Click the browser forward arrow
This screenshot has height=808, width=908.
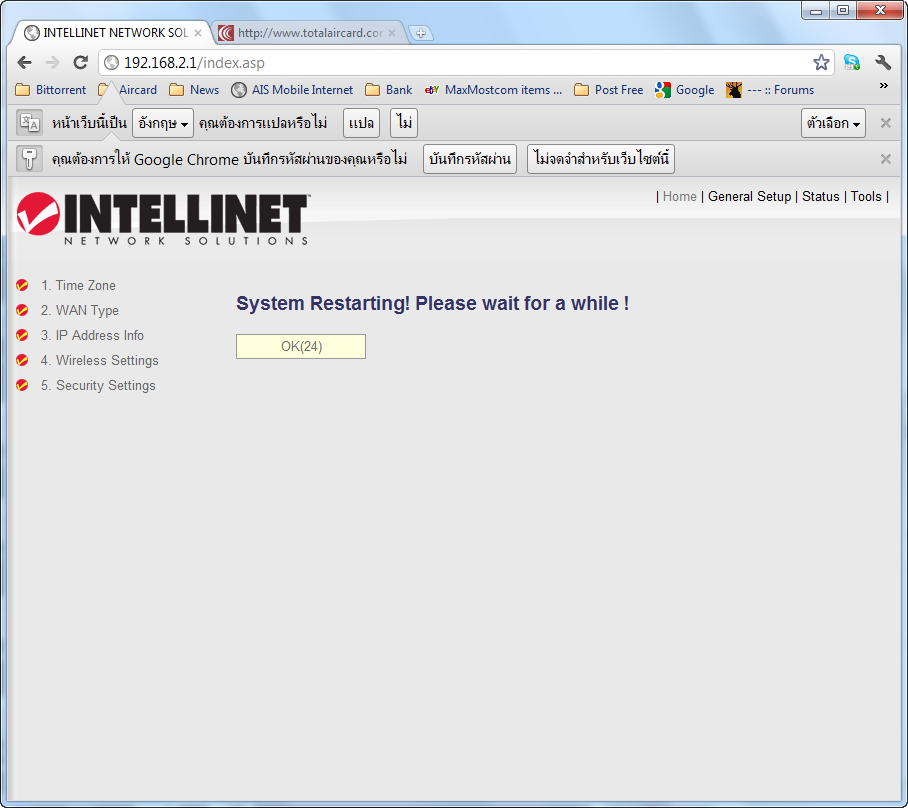[52, 63]
